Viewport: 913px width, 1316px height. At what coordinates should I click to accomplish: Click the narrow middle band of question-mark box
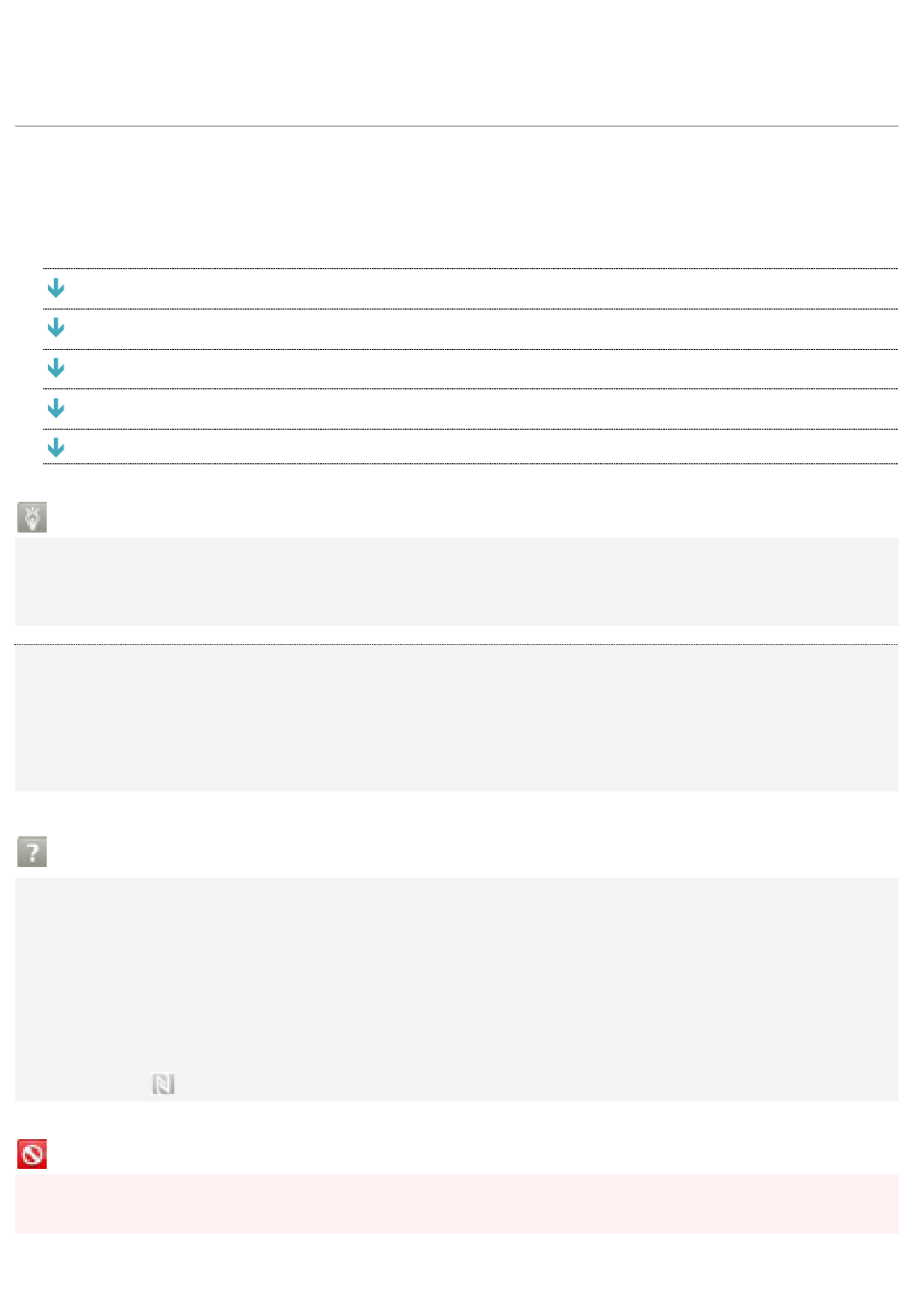pos(456,963)
